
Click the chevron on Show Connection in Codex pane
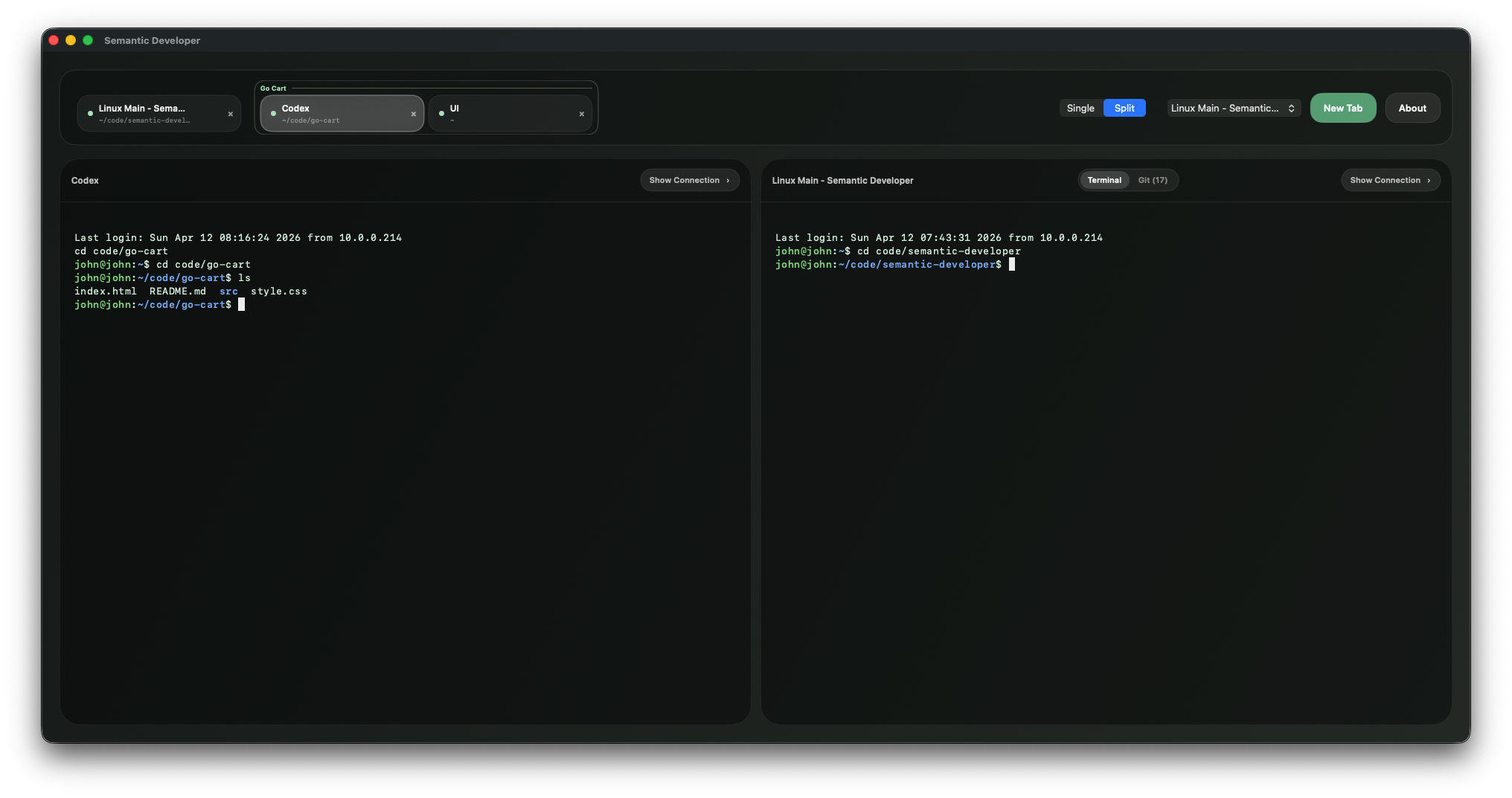pyautogui.click(x=727, y=180)
